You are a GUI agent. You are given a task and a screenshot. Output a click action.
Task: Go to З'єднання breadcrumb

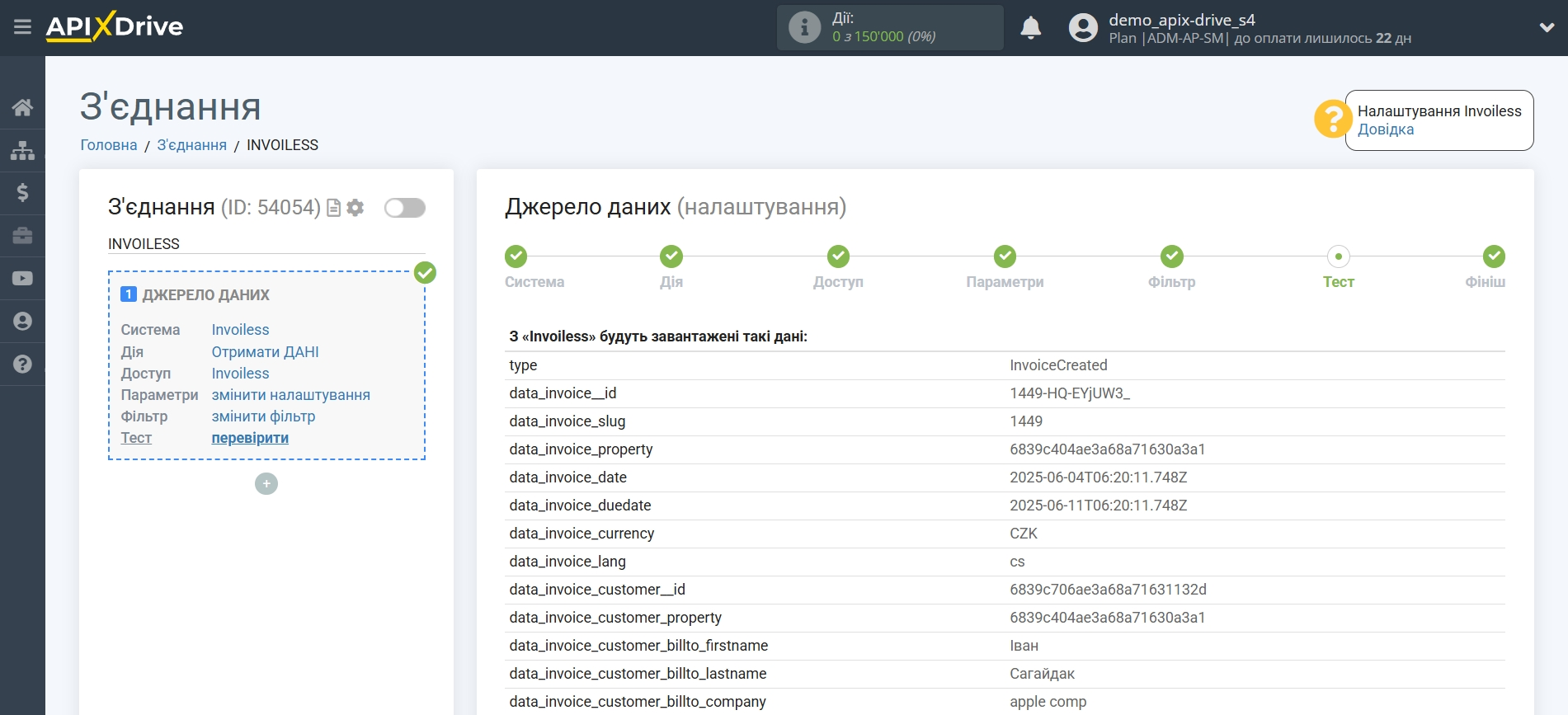point(191,145)
